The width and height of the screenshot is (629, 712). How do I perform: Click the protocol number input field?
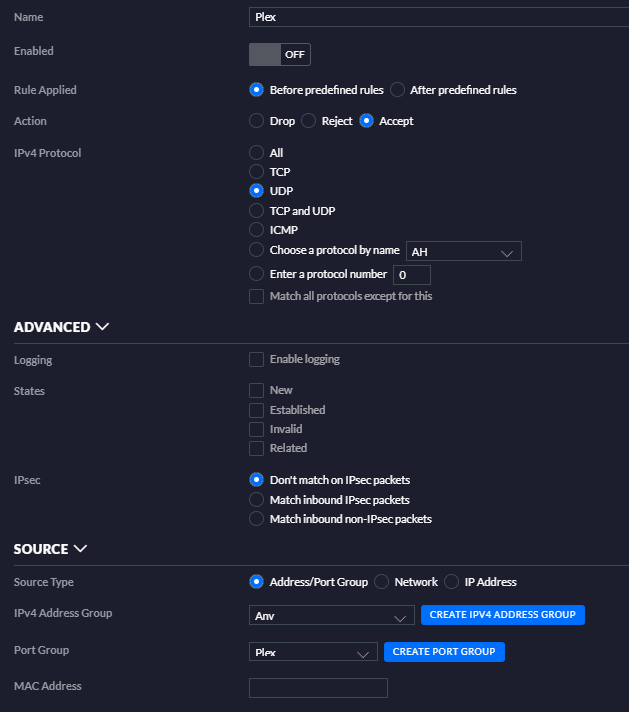(x=412, y=274)
